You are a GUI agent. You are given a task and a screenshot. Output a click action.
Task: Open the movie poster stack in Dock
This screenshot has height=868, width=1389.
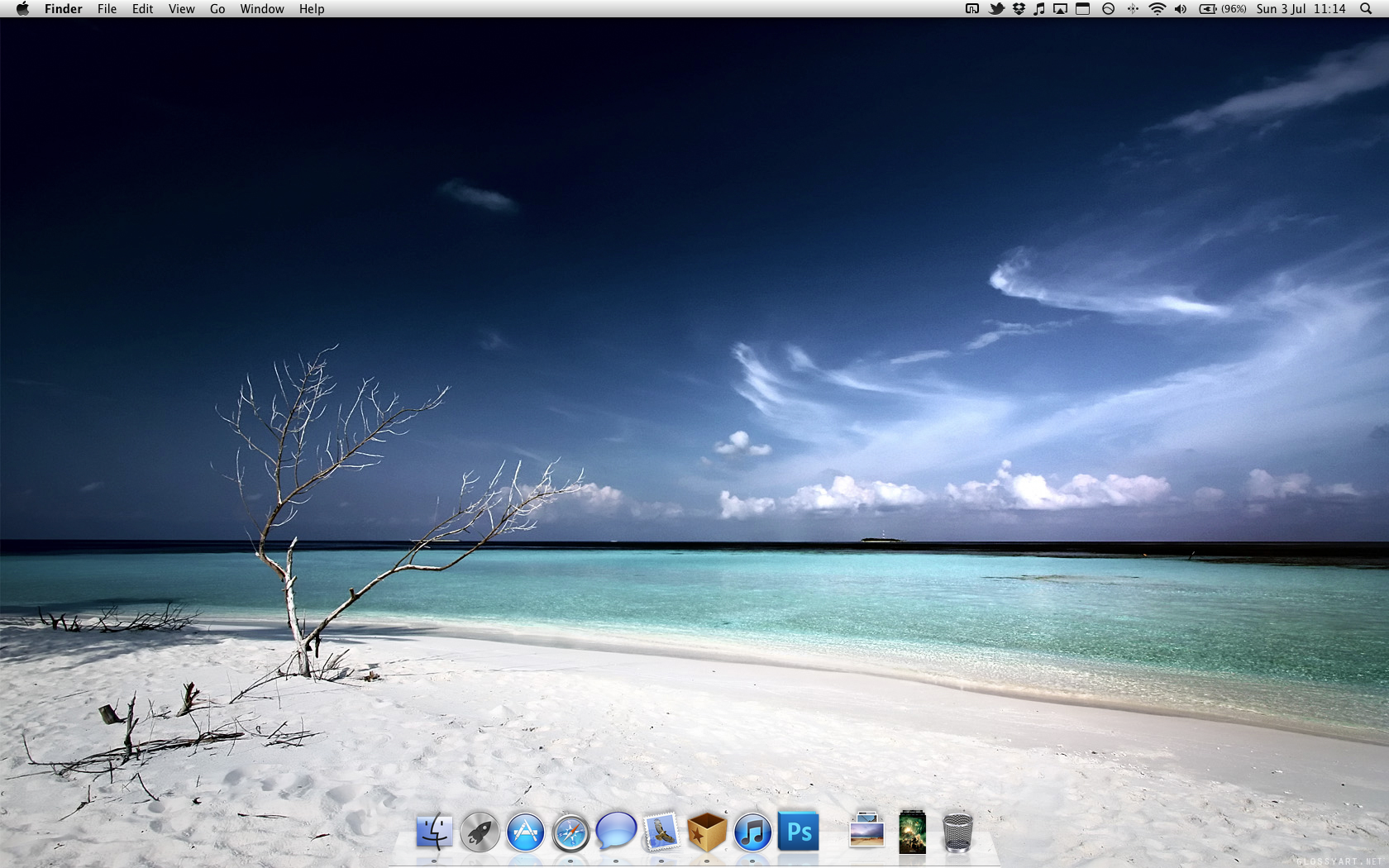[x=912, y=832]
